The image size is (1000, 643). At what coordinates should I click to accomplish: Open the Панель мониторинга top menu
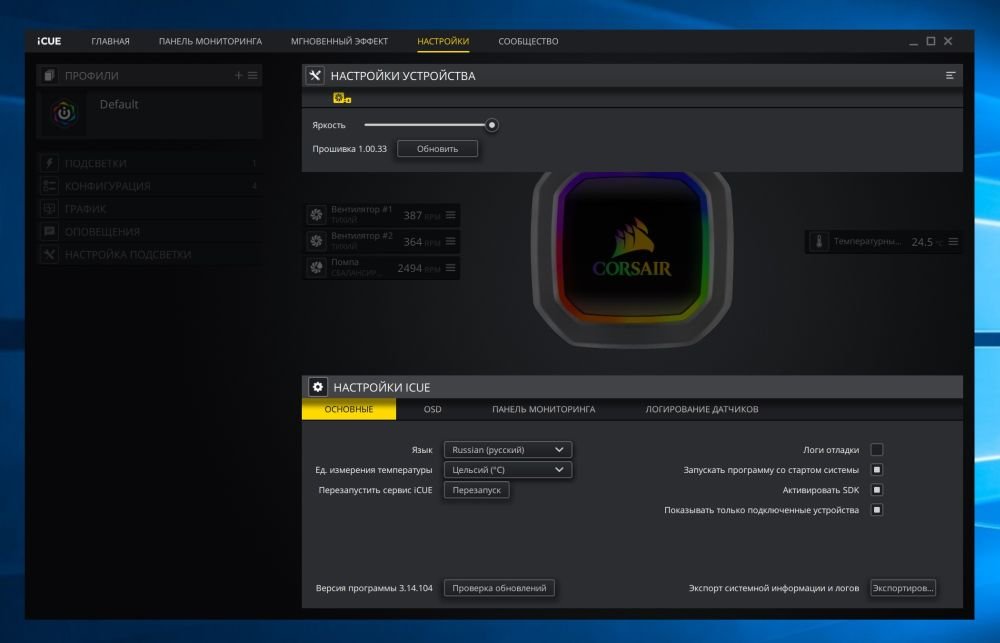(x=210, y=41)
